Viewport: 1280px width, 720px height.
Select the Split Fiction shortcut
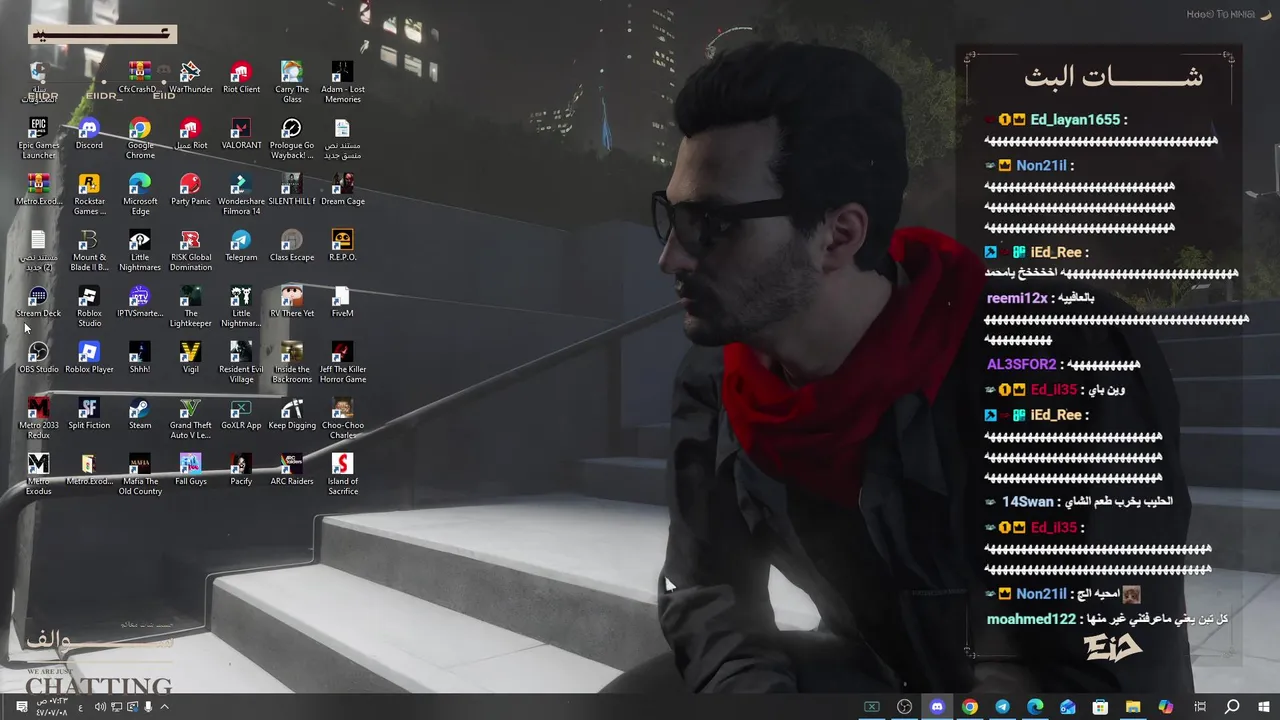[89, 413]
